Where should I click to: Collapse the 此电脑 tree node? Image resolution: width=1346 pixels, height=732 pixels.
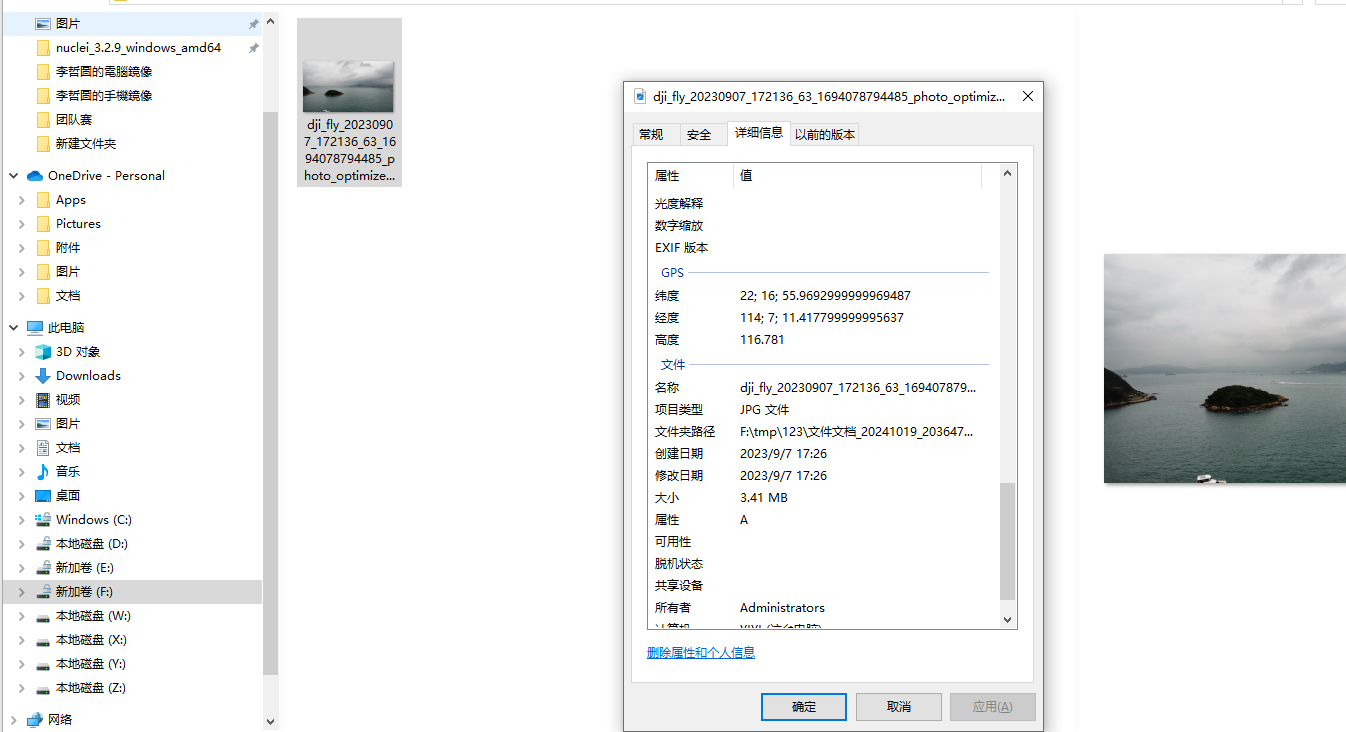pyautogui.click(x=14, y=328)
